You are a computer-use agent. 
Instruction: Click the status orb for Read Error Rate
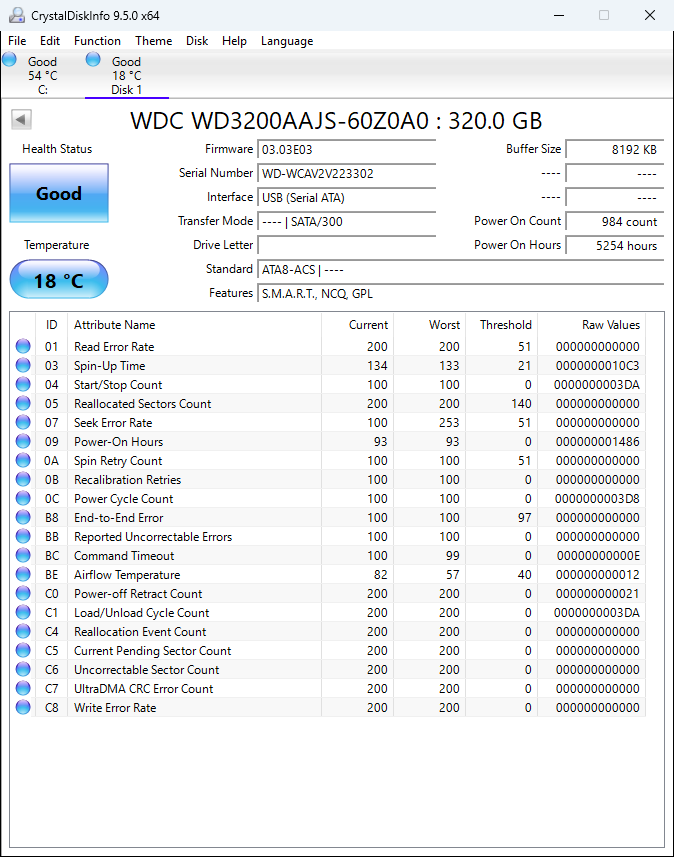pos(23,346)
